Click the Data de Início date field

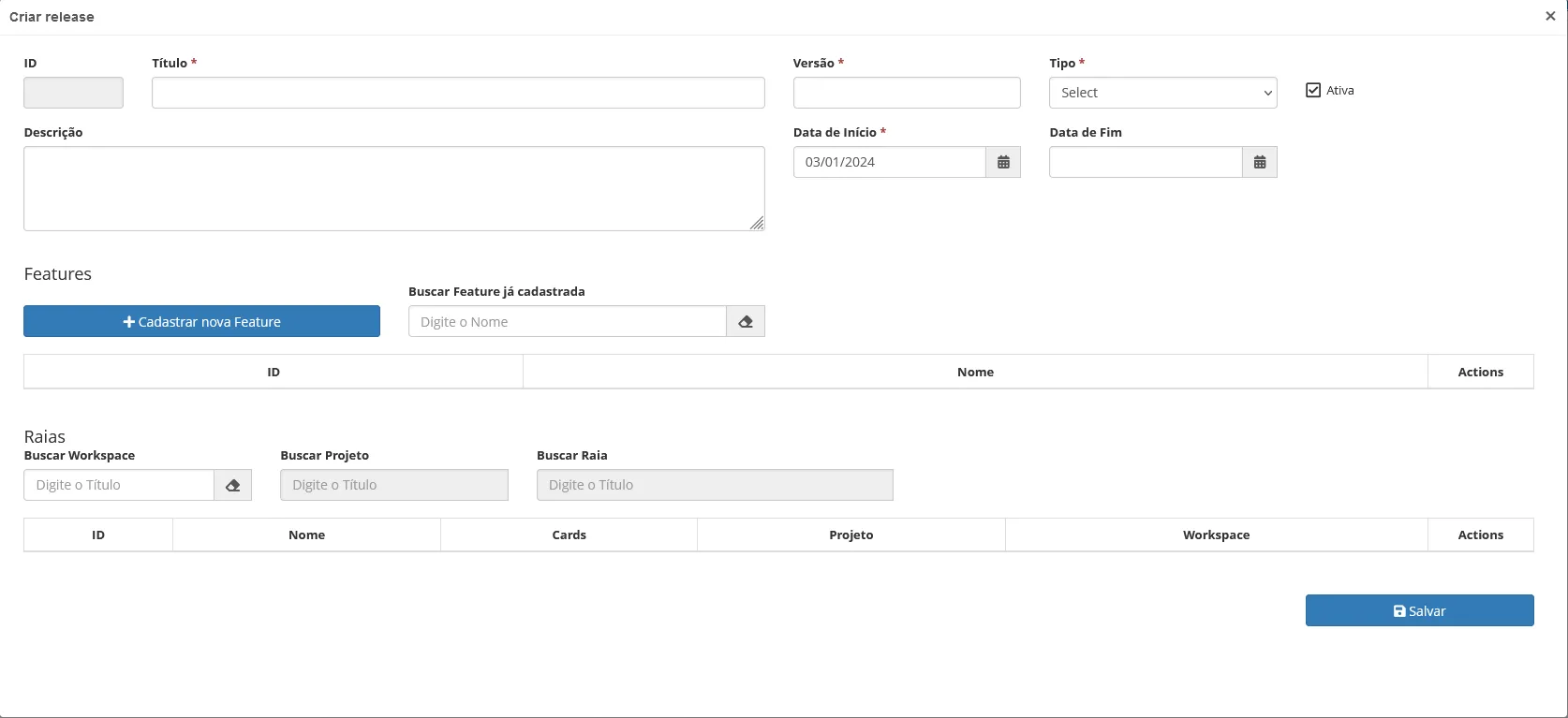click(890, 162)
